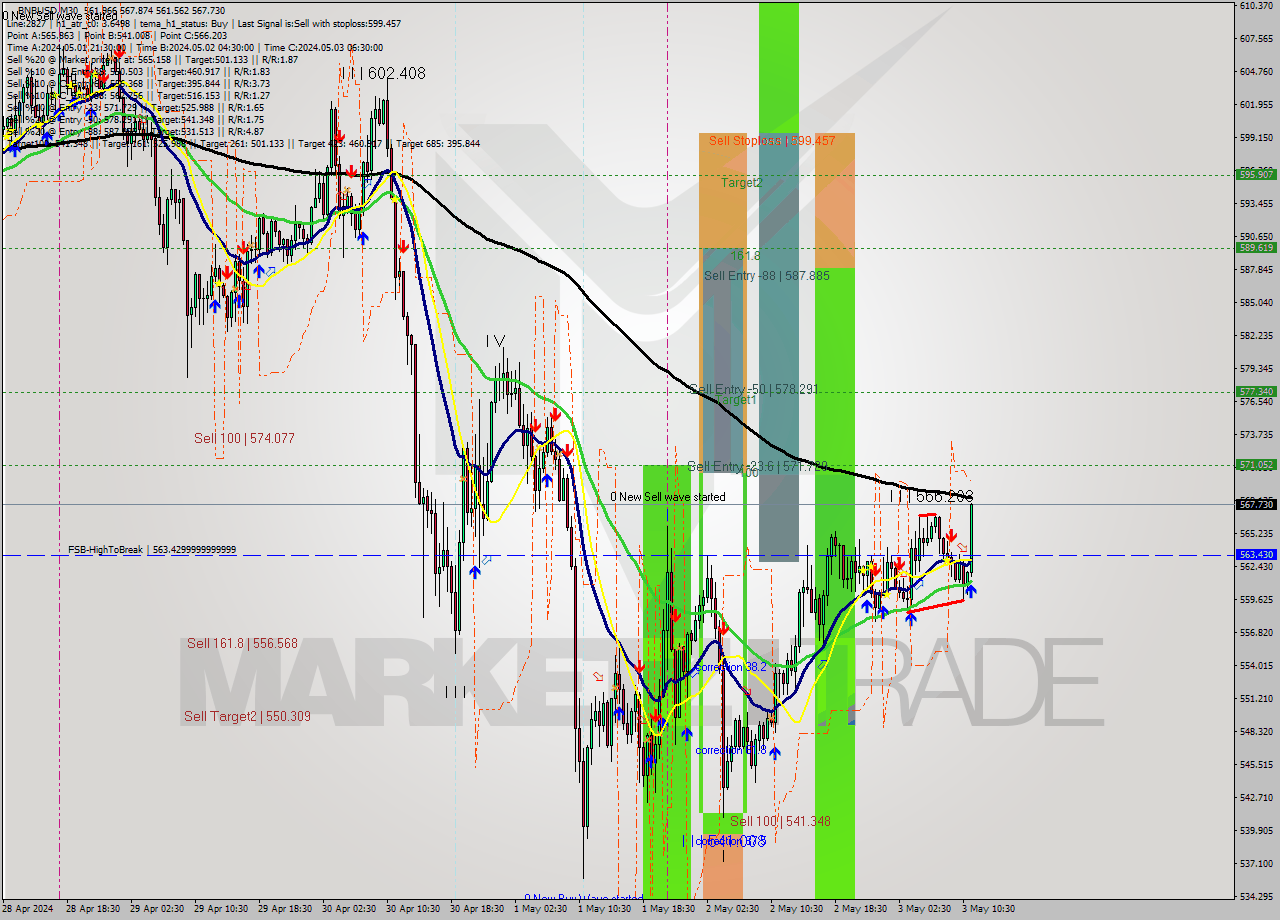Click the green 571.052 price tag
The image size is (1280, 920).
point(1256,465)
